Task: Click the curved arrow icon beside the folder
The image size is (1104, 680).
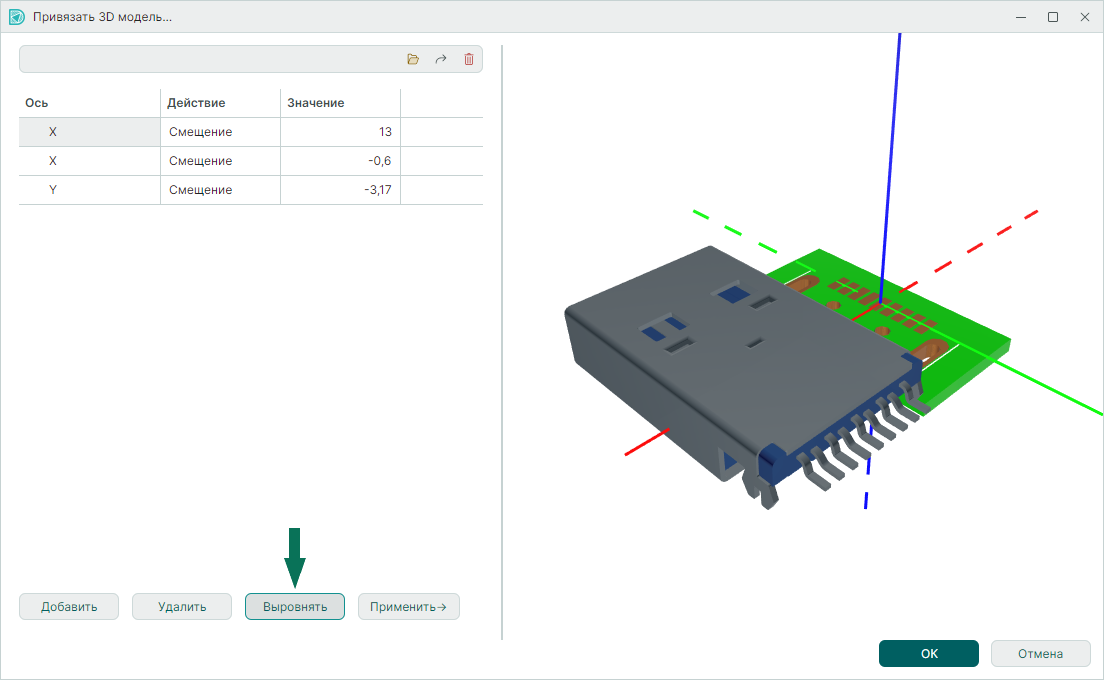Action: [x=441, y=60]
